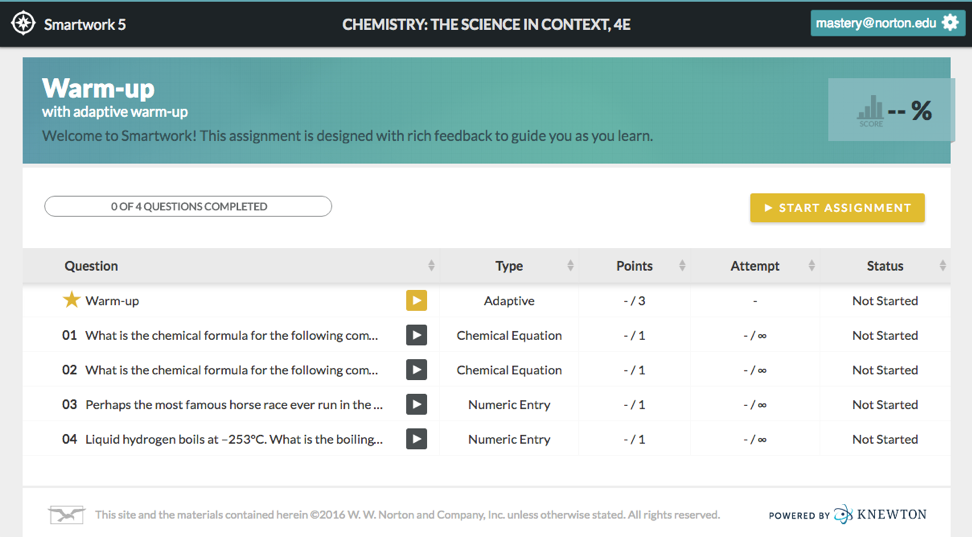
Task: Click the Knewton logo in the footer
Action: coord(880,514)
